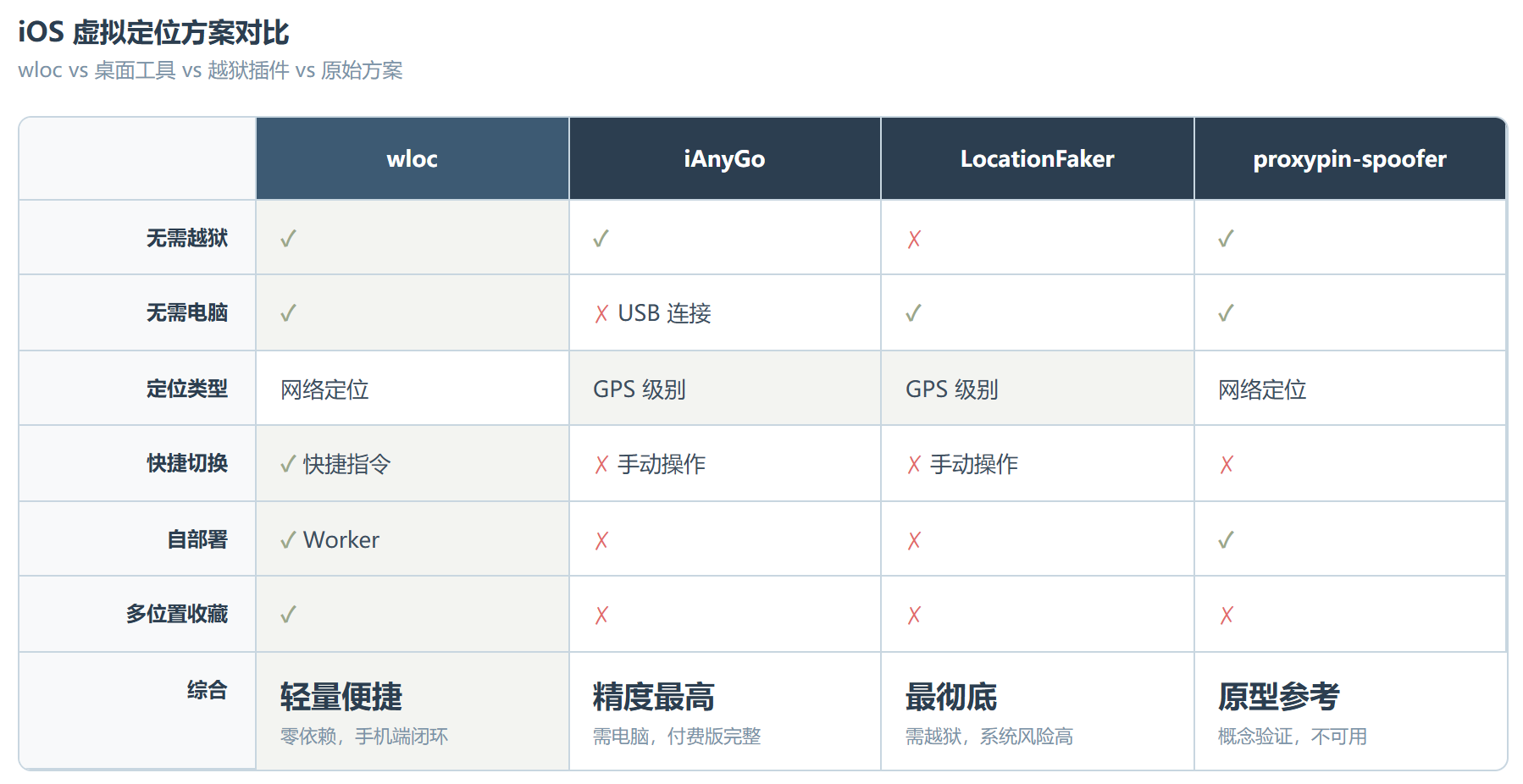Screen dimensions: 1523x784
Task: Click the 轻量便捷 summary heading
Action: coord(341,697)
